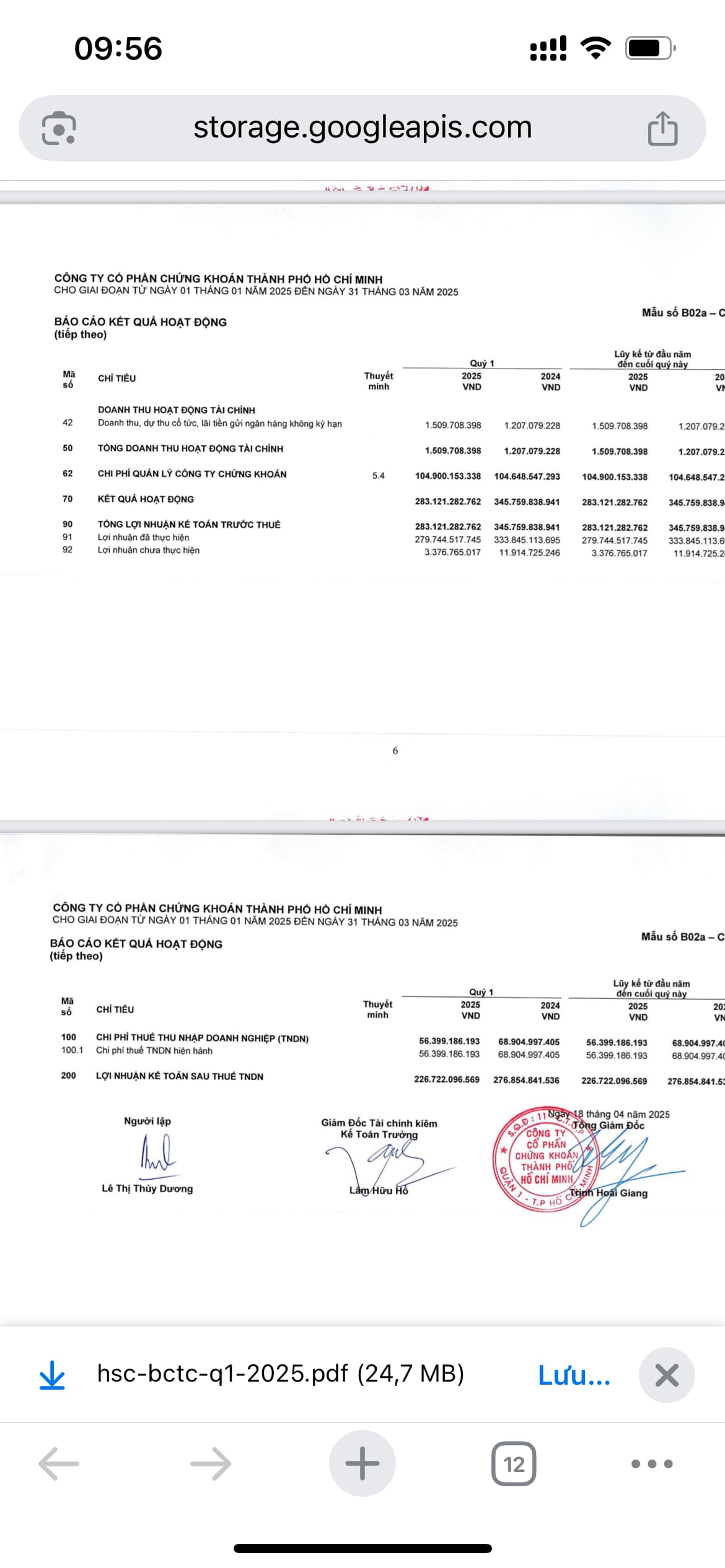725x1568 pixels.
Task: Tap the signer name Trịnh Hoài Giang
Action: 609,1193
